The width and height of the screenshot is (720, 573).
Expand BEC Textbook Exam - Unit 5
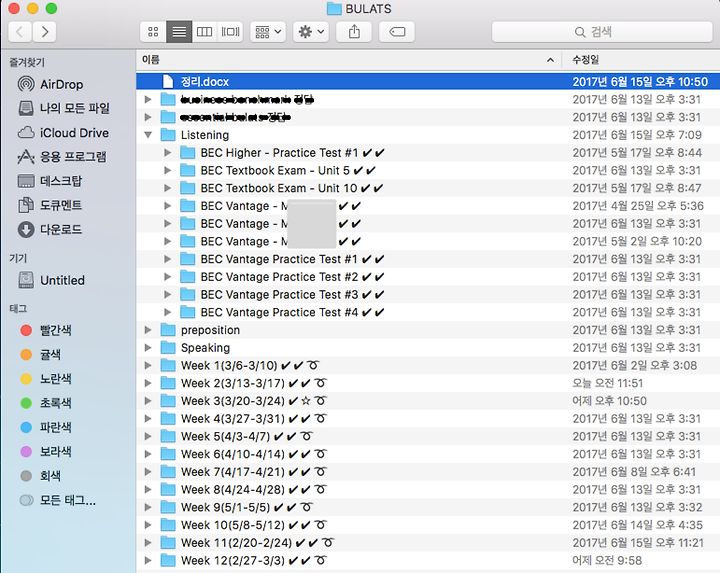pos(168,170)
